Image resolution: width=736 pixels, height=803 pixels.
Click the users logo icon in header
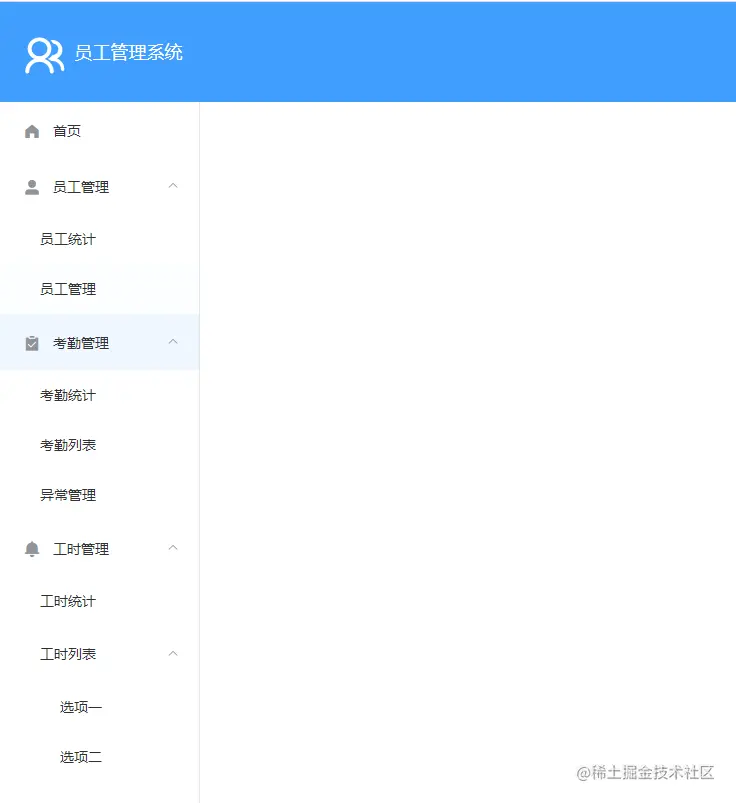[45, 55]
